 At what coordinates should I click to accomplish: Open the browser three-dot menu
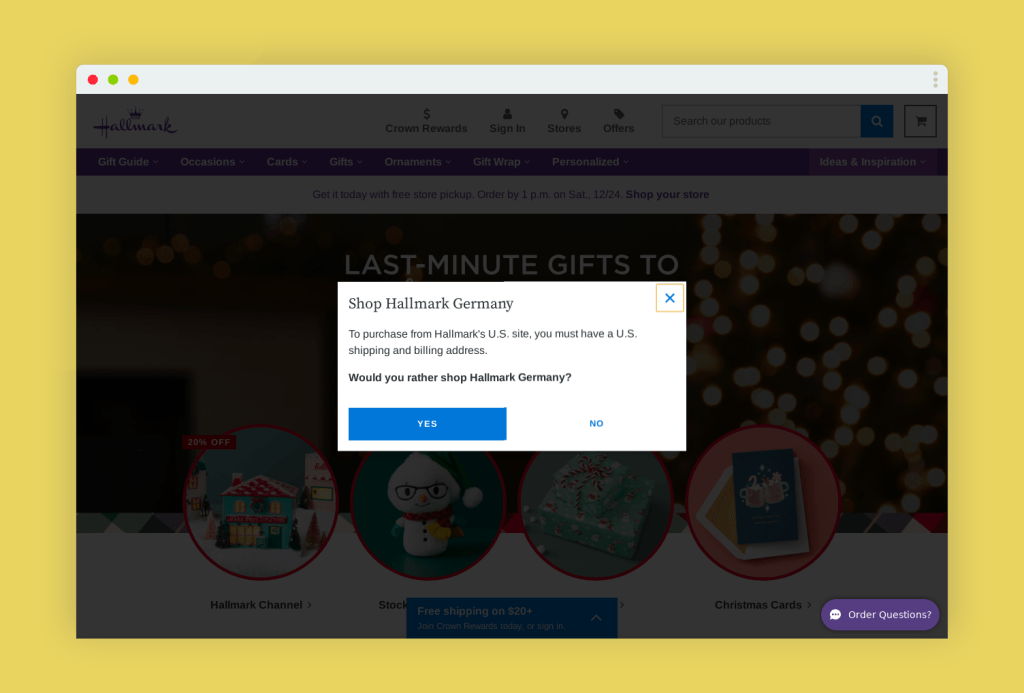935,80
